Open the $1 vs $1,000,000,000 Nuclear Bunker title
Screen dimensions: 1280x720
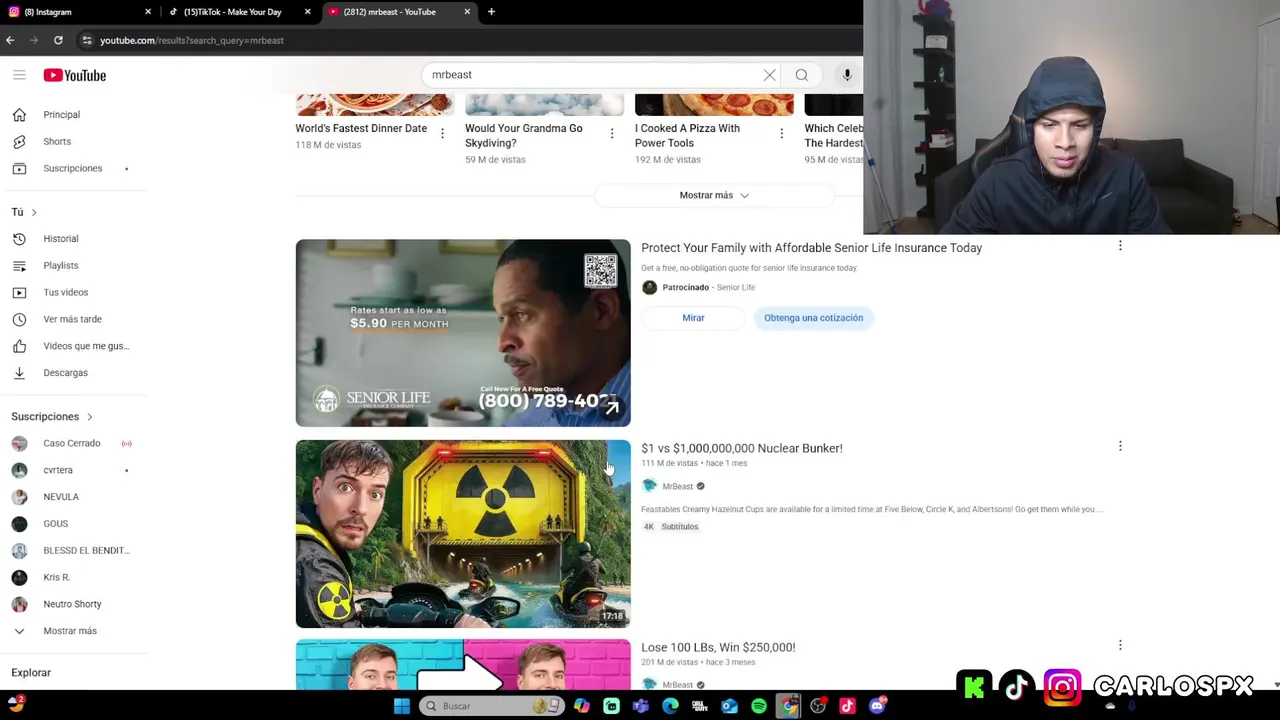(741, 448)
